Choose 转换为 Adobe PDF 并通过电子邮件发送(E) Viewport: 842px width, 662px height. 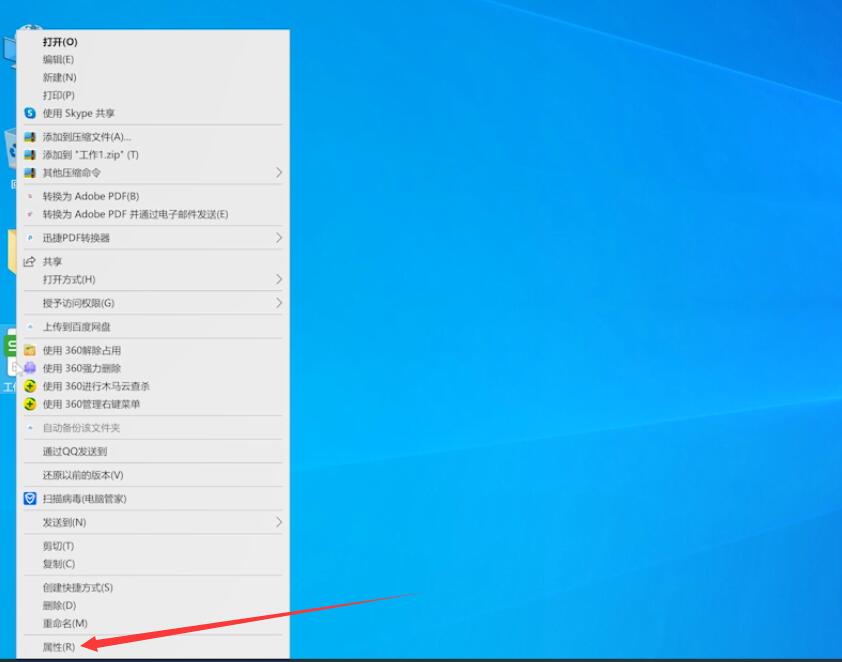point(135,214)
